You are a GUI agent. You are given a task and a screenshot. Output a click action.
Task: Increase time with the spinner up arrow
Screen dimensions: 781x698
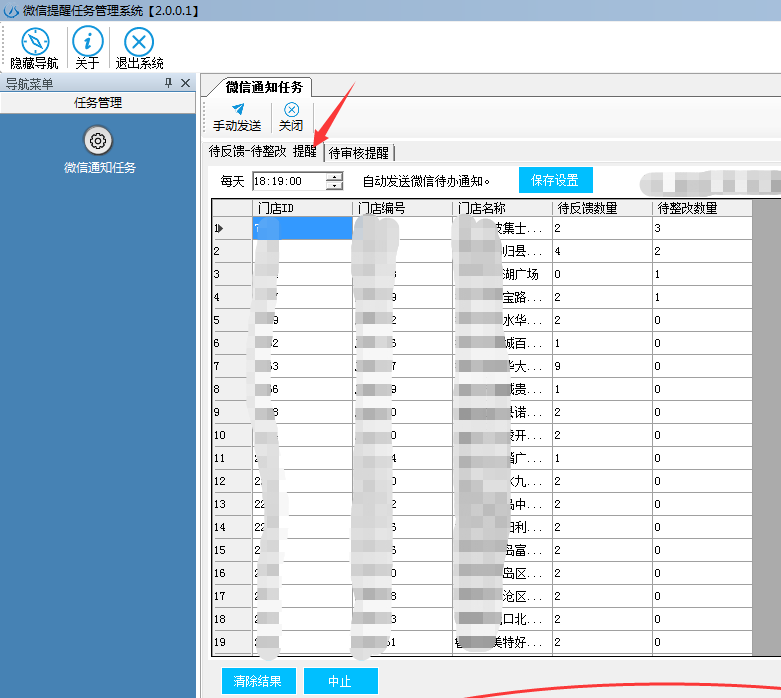click(335, 176)
